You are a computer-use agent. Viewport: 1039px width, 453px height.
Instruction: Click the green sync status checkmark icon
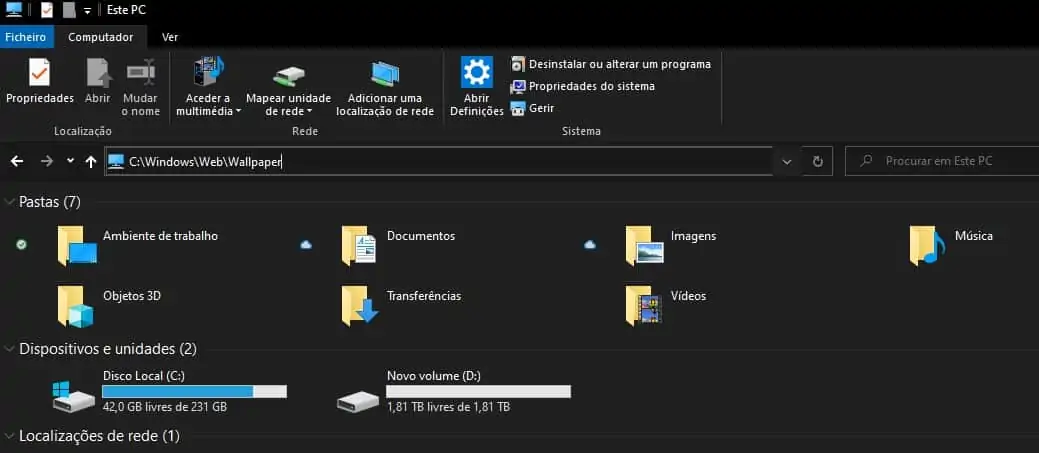[21, 245]
